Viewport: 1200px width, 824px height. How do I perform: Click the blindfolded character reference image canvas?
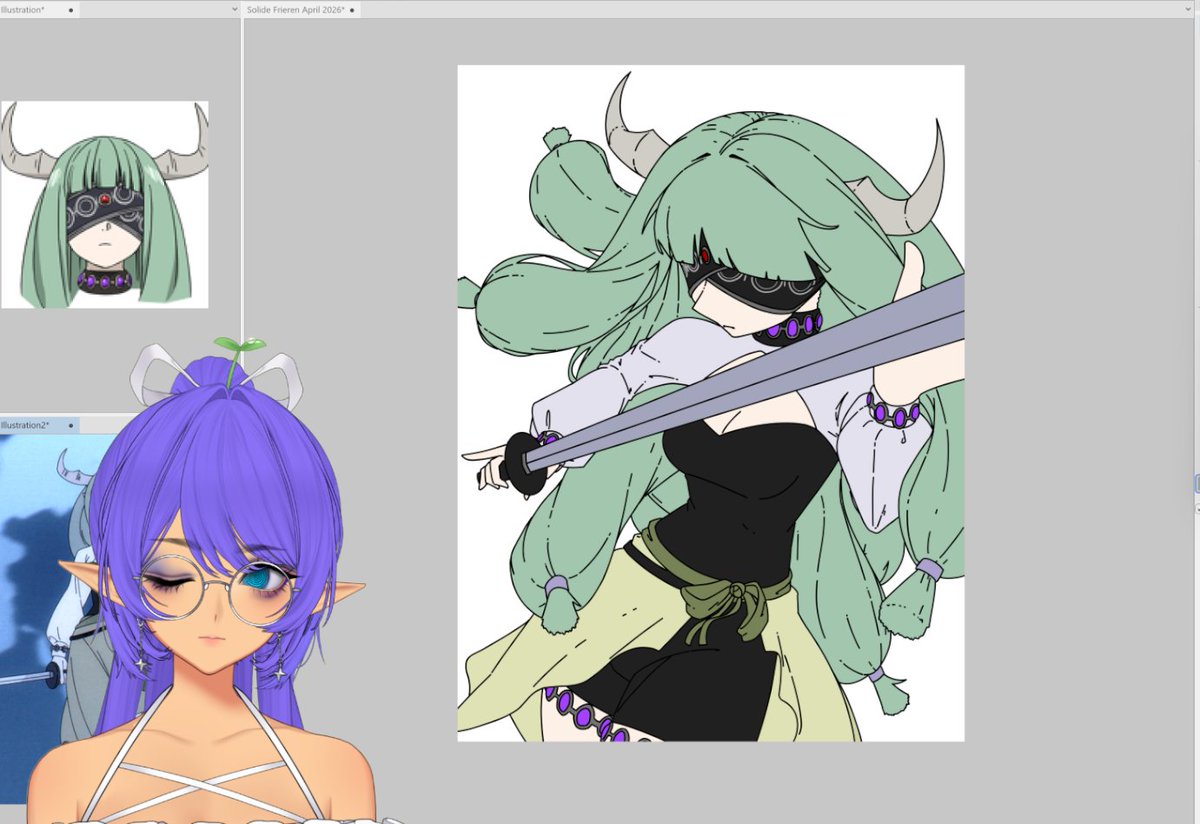click(105, 204)
